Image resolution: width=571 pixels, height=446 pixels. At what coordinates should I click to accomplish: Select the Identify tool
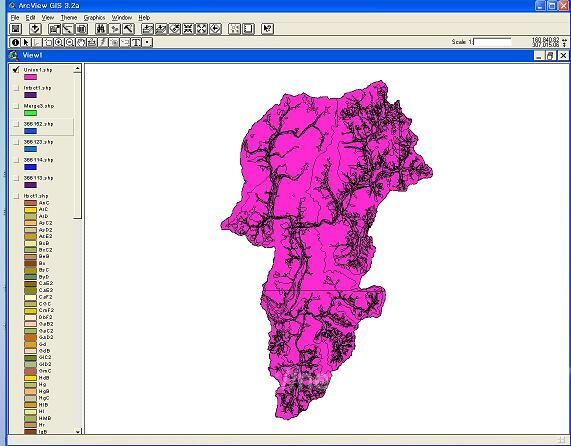point(15,42)
